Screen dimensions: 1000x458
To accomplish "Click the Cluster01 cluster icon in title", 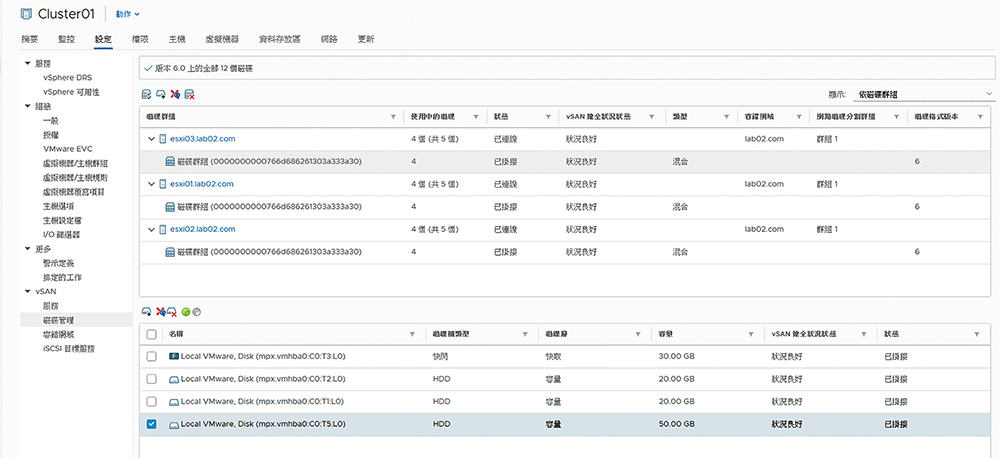I will coord(26,13).
